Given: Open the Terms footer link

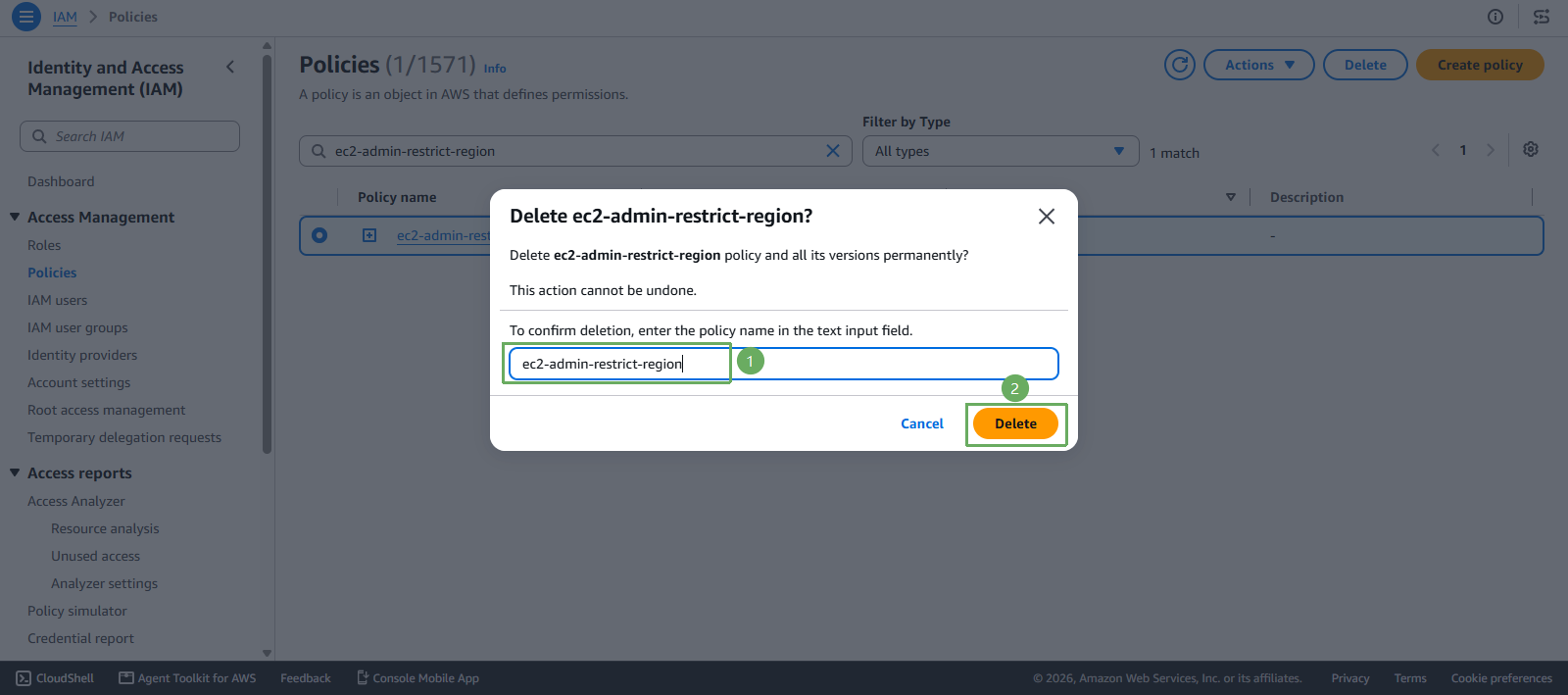Looking at the screenshot, I should click(x=1410, y=678).
